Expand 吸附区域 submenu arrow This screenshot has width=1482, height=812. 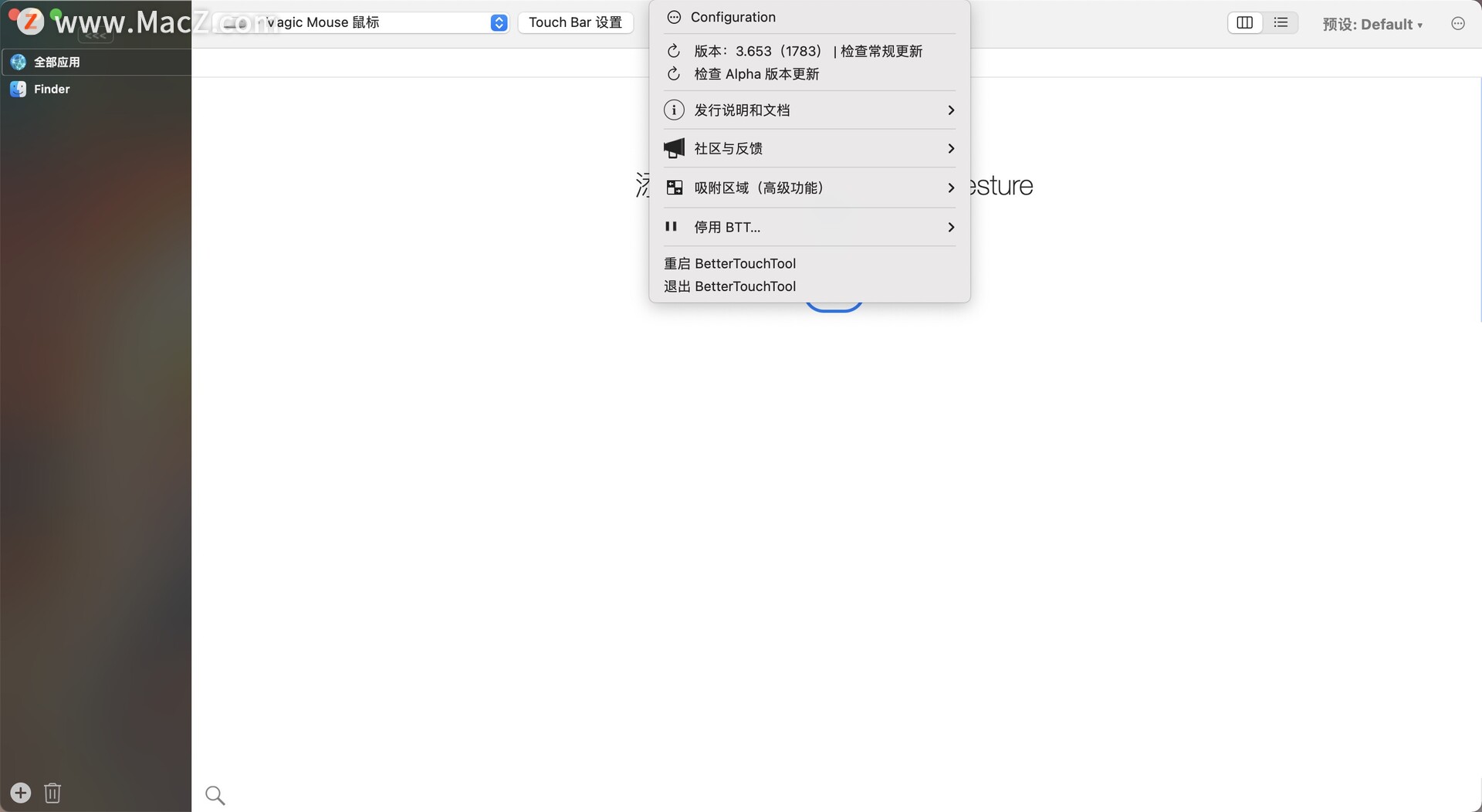[951, 188]
